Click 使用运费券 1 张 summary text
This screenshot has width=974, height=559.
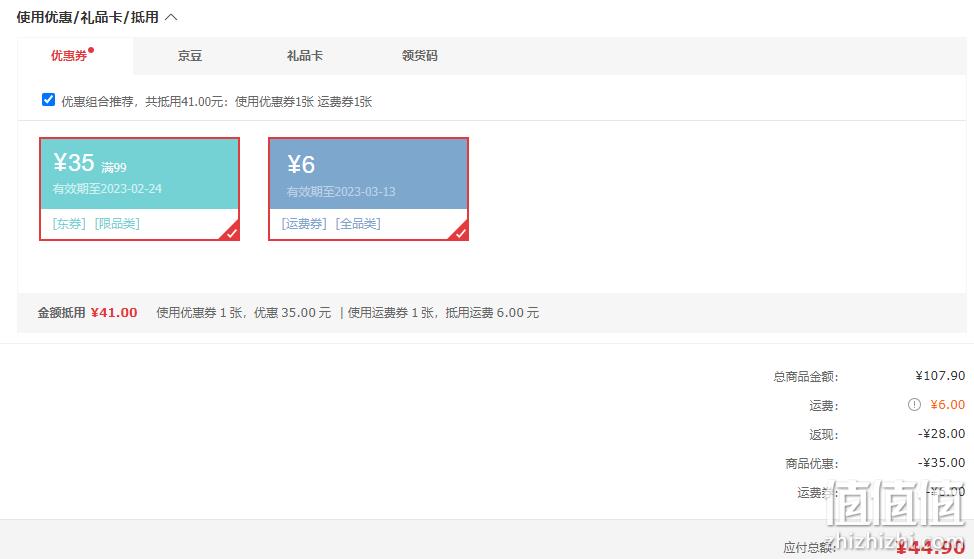pyautogui.click(x=391, y=313)
